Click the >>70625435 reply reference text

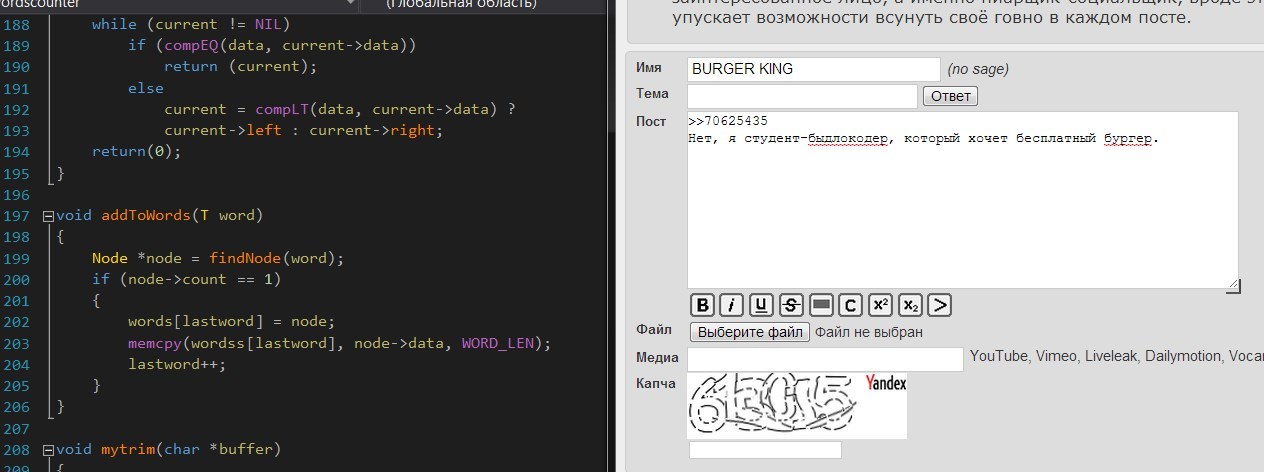(728, 121)
